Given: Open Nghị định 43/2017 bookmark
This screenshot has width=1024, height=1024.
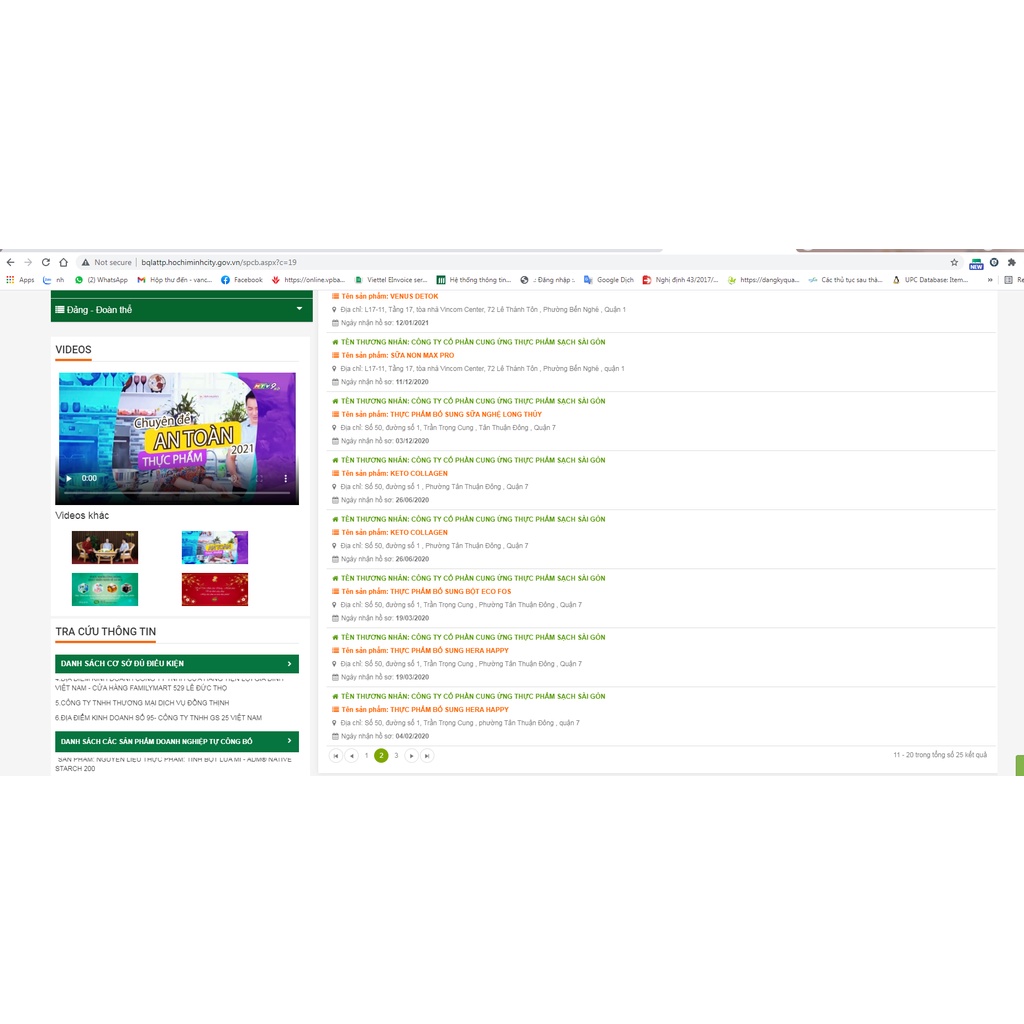Looking at the screenshot, I should (680, 280).
